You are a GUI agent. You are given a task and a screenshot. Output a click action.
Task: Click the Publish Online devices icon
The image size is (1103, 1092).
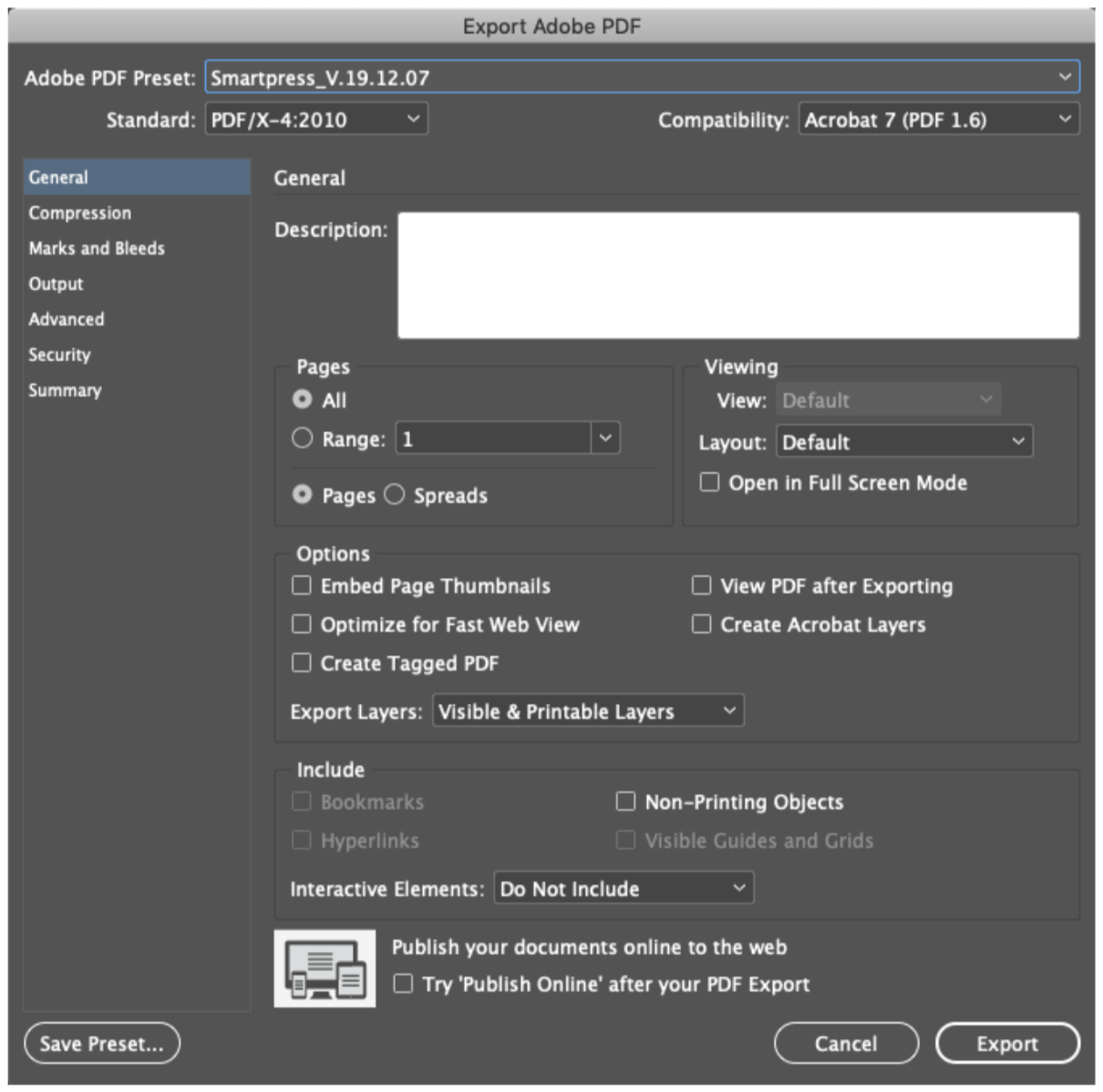point(324,966)
